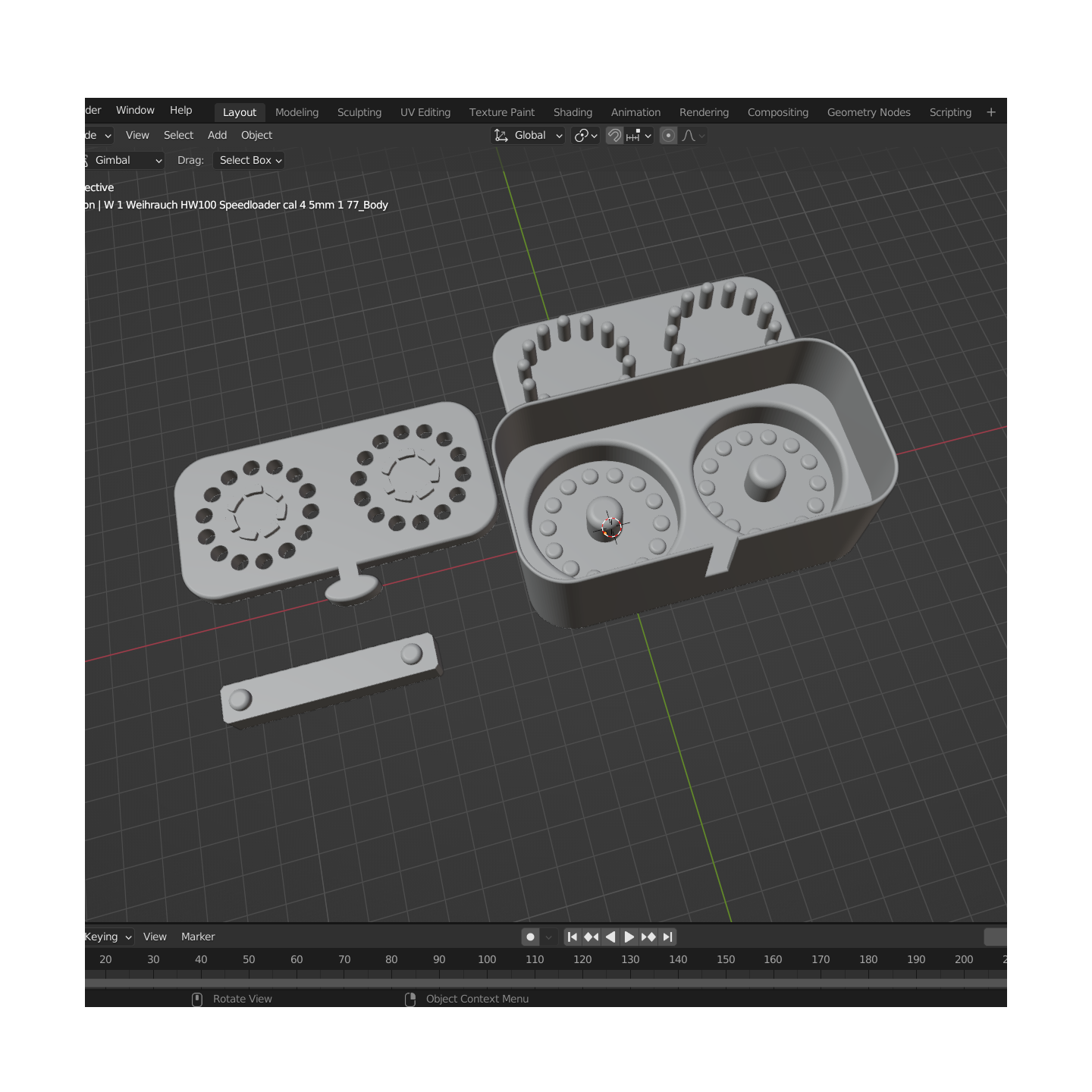Open transform pivot point menu
Screen dimensions: 1092x1092
click(x=586, y=136)
